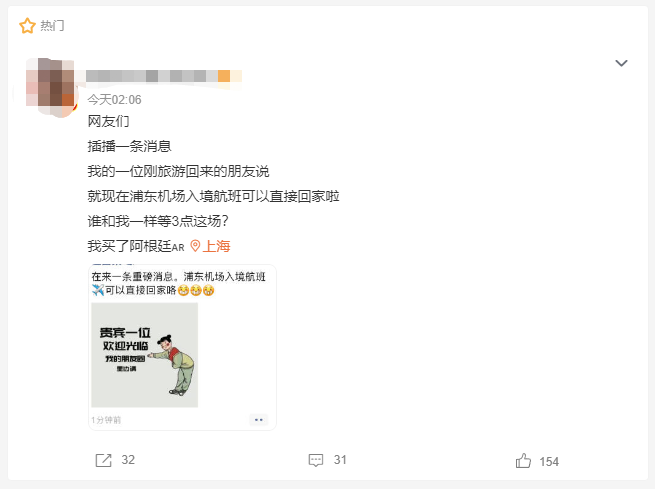The height and width of the screenshot is (489, 655).
Task: Open the poster's blurred username
Action: click(152, 76)
